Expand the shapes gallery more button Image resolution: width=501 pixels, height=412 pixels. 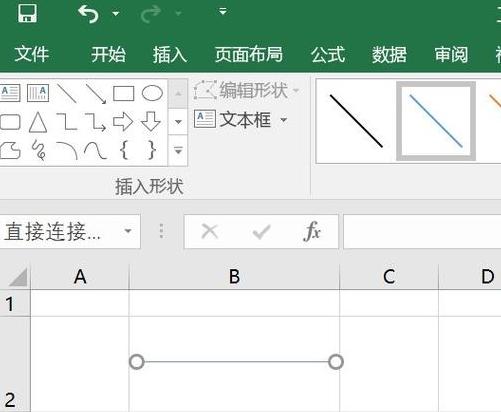point(178,151)
